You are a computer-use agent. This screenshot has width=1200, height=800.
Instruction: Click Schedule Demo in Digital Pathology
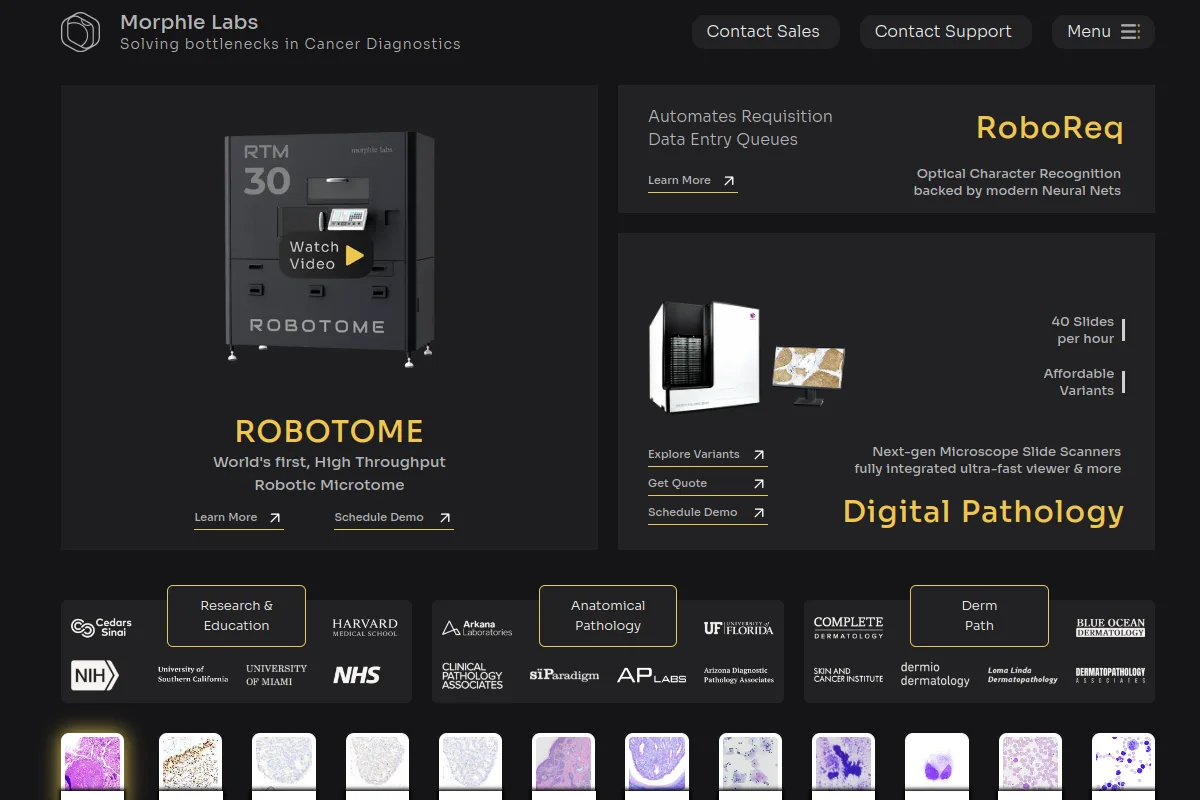707,513
